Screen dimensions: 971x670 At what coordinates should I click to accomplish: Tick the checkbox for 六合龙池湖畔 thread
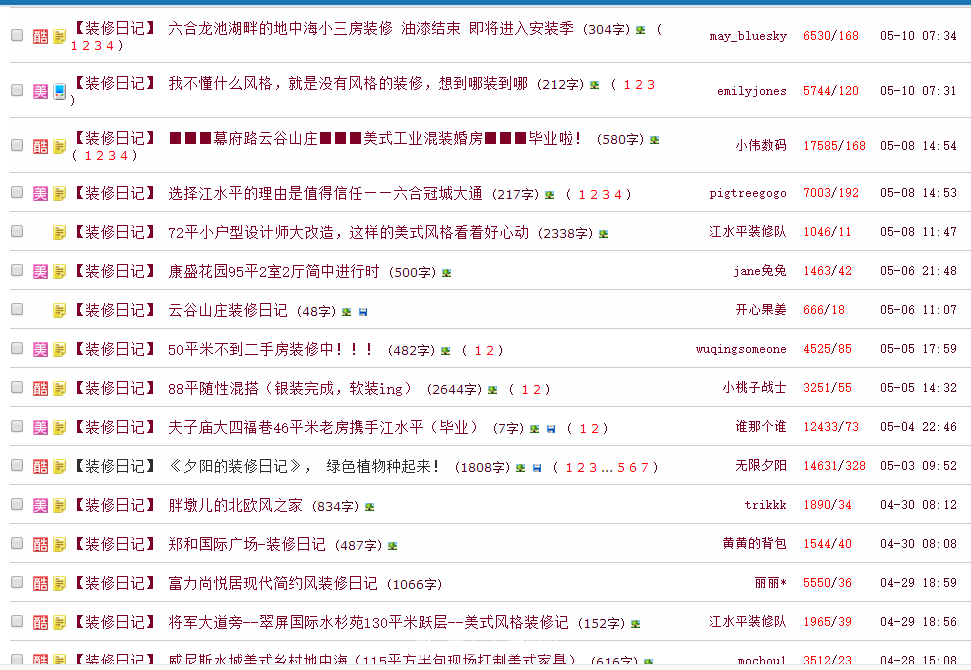pyautogui.click(x=17, y=35)
